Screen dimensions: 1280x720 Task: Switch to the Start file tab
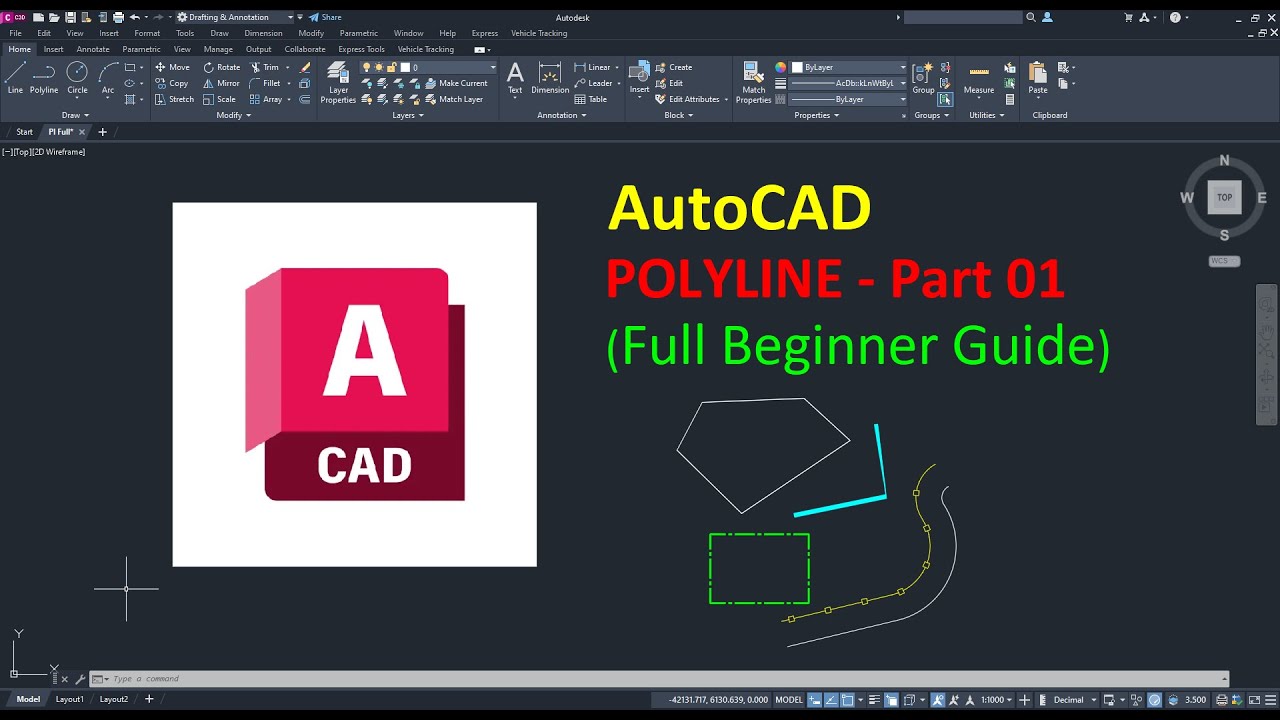click(x=24, y=132)
